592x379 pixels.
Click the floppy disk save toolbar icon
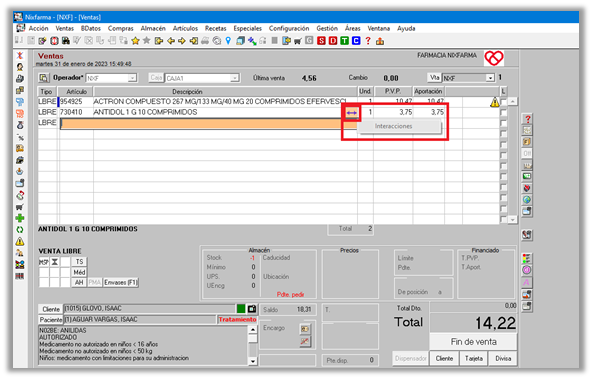[x=66, y=41]
